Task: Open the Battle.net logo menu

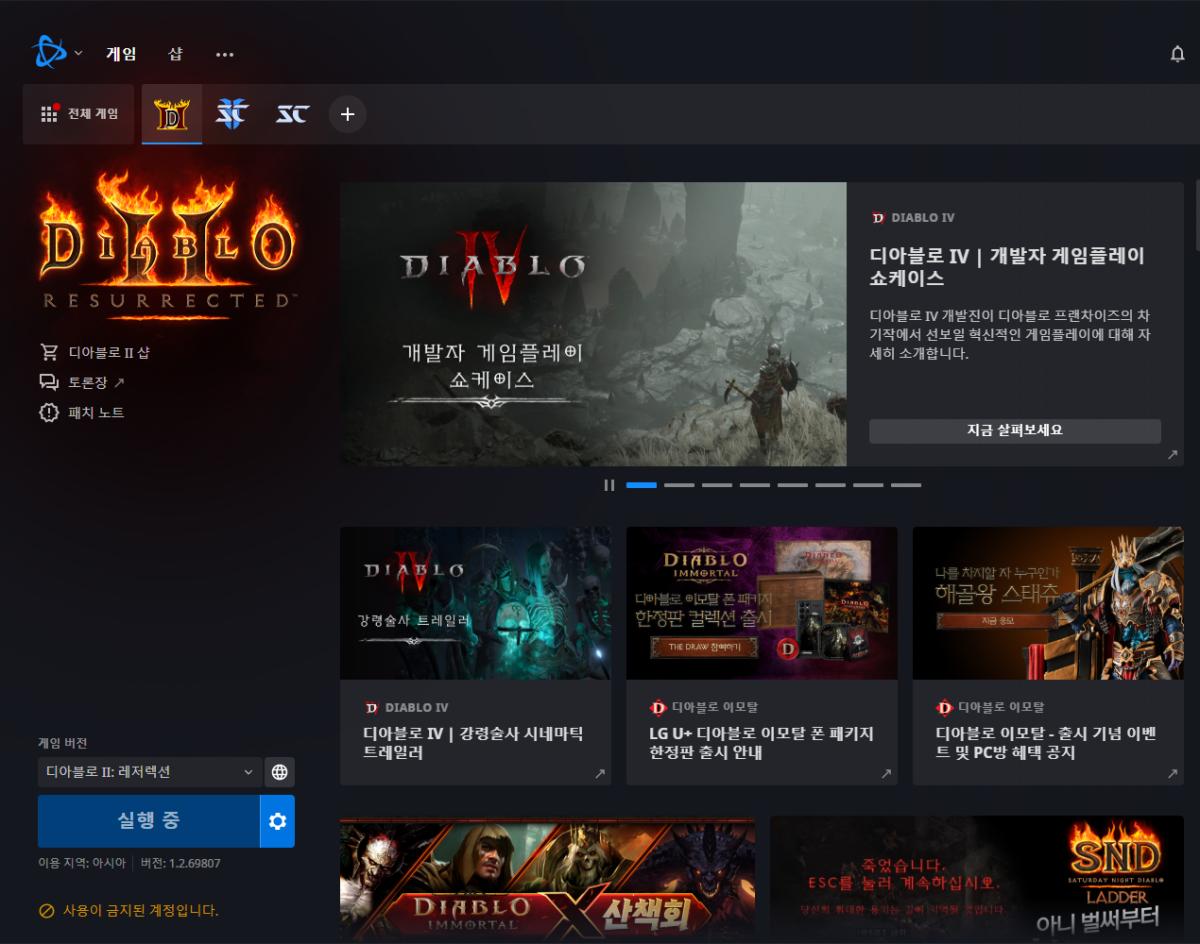Action: coord(50,53)
